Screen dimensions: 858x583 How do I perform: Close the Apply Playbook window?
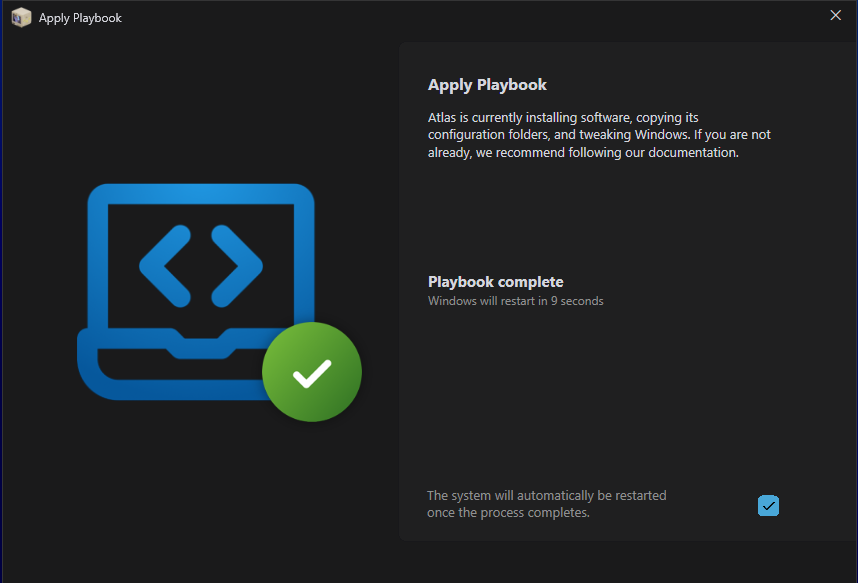click(836, 15)
